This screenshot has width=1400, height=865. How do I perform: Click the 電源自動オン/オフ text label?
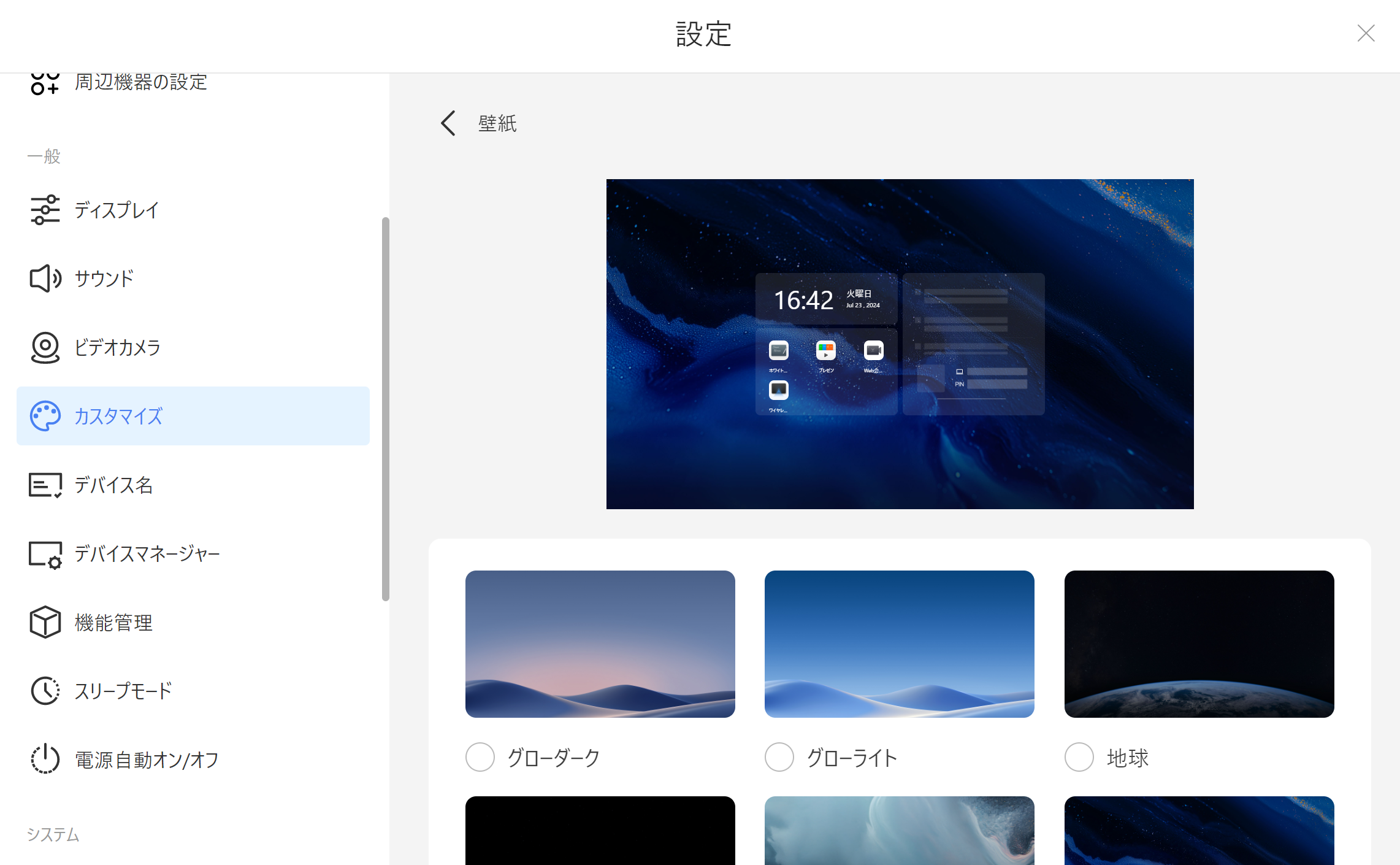click(147, 760)
